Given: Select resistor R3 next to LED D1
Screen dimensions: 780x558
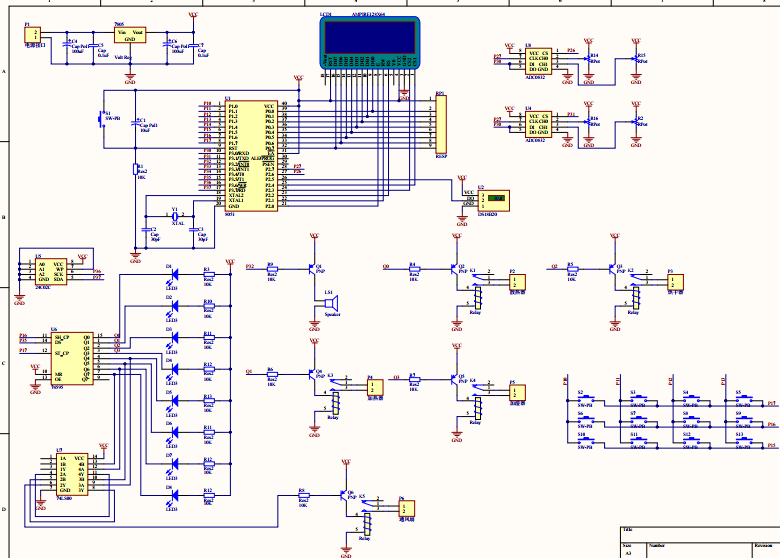Looking at the screenshot, I should [x=209, y=274].
